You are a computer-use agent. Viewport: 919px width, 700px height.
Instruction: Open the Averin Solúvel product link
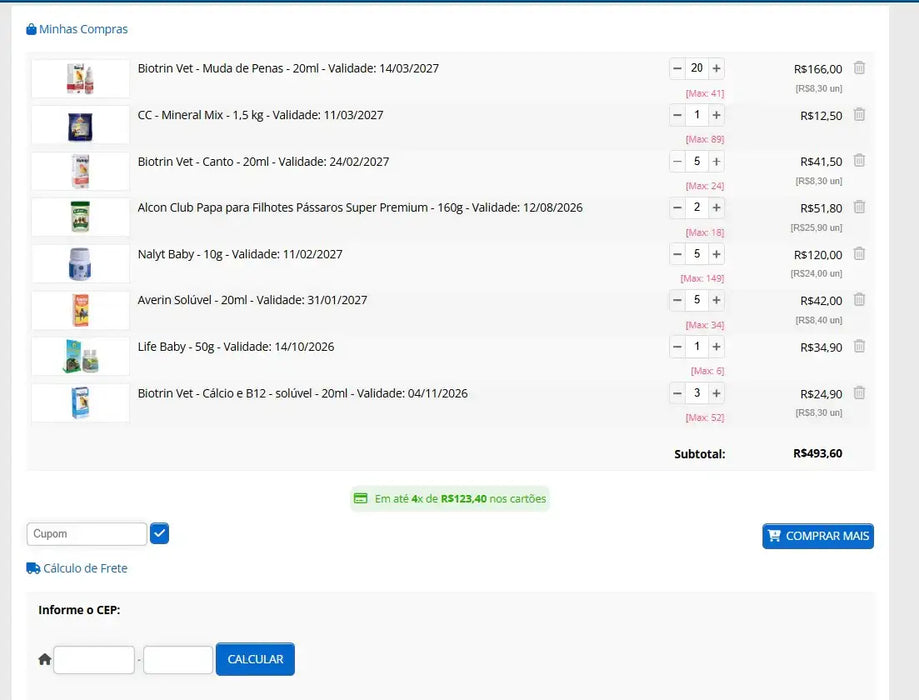(x=252, y=300)
